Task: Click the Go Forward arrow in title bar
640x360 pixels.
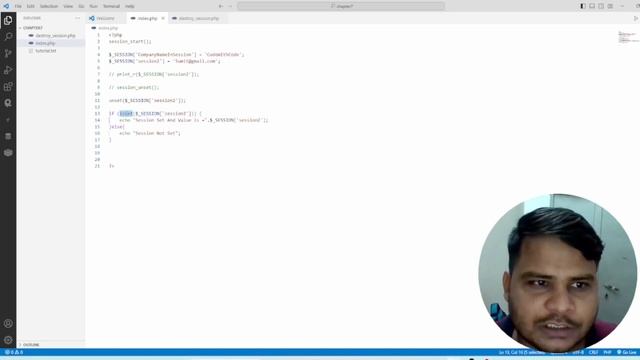Action: (x=230, y=6)
